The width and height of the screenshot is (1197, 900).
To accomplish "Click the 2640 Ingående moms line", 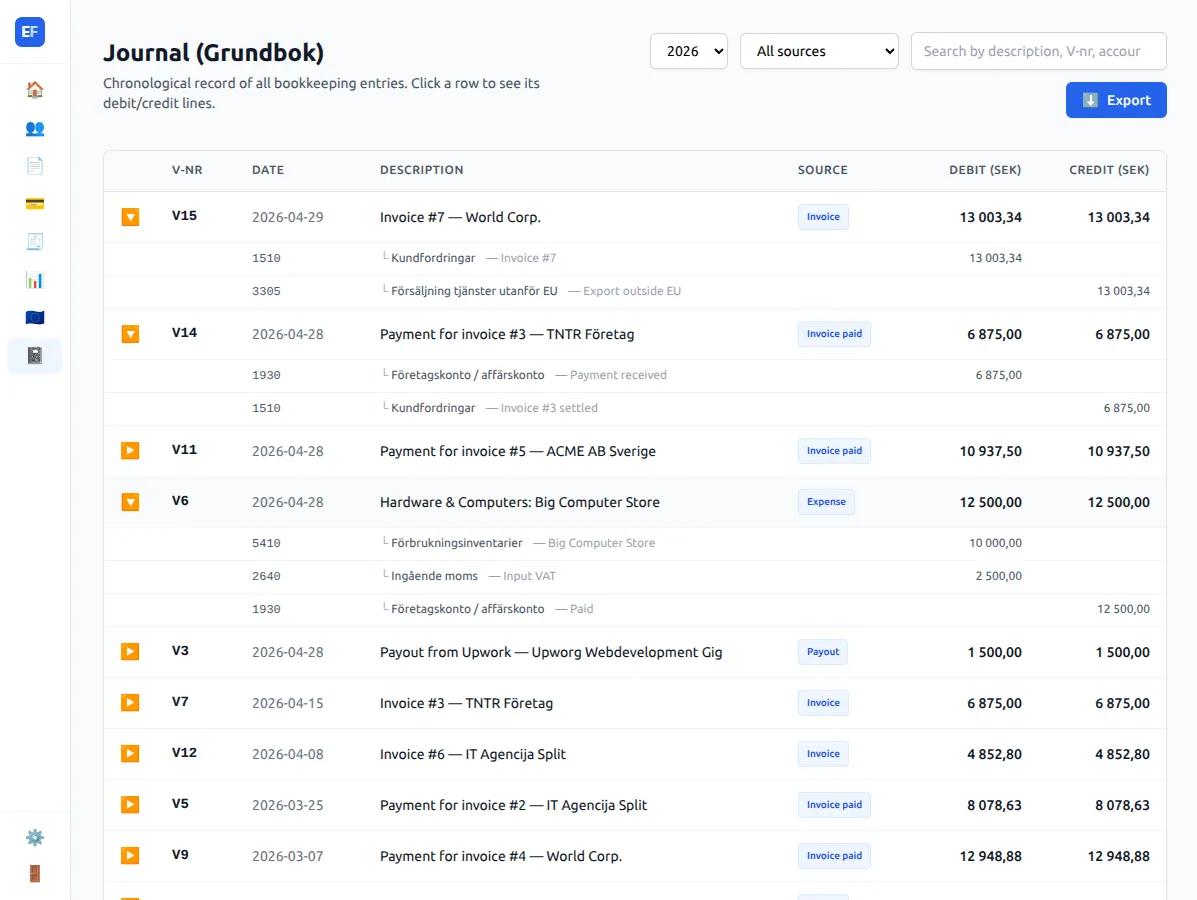I will pos(634,576).
